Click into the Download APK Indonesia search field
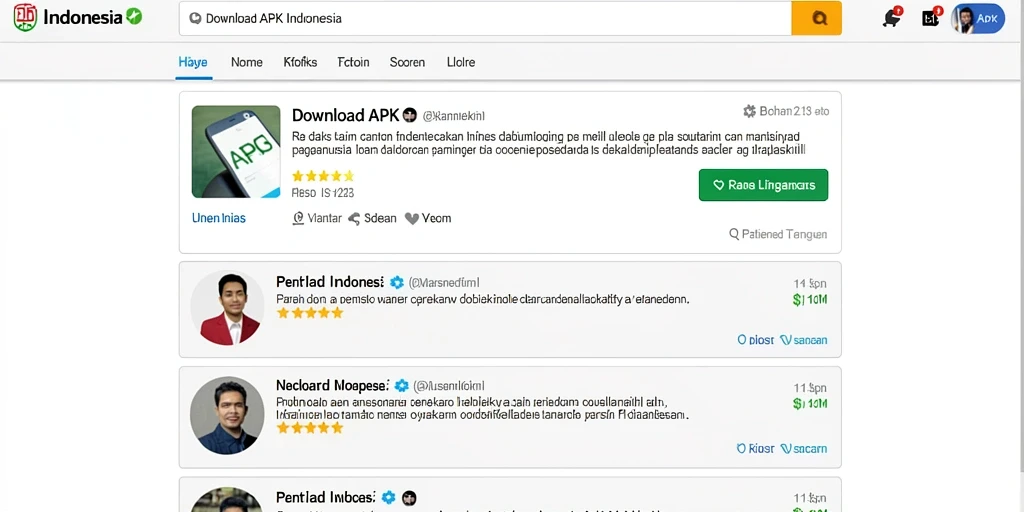 [485, 18]
